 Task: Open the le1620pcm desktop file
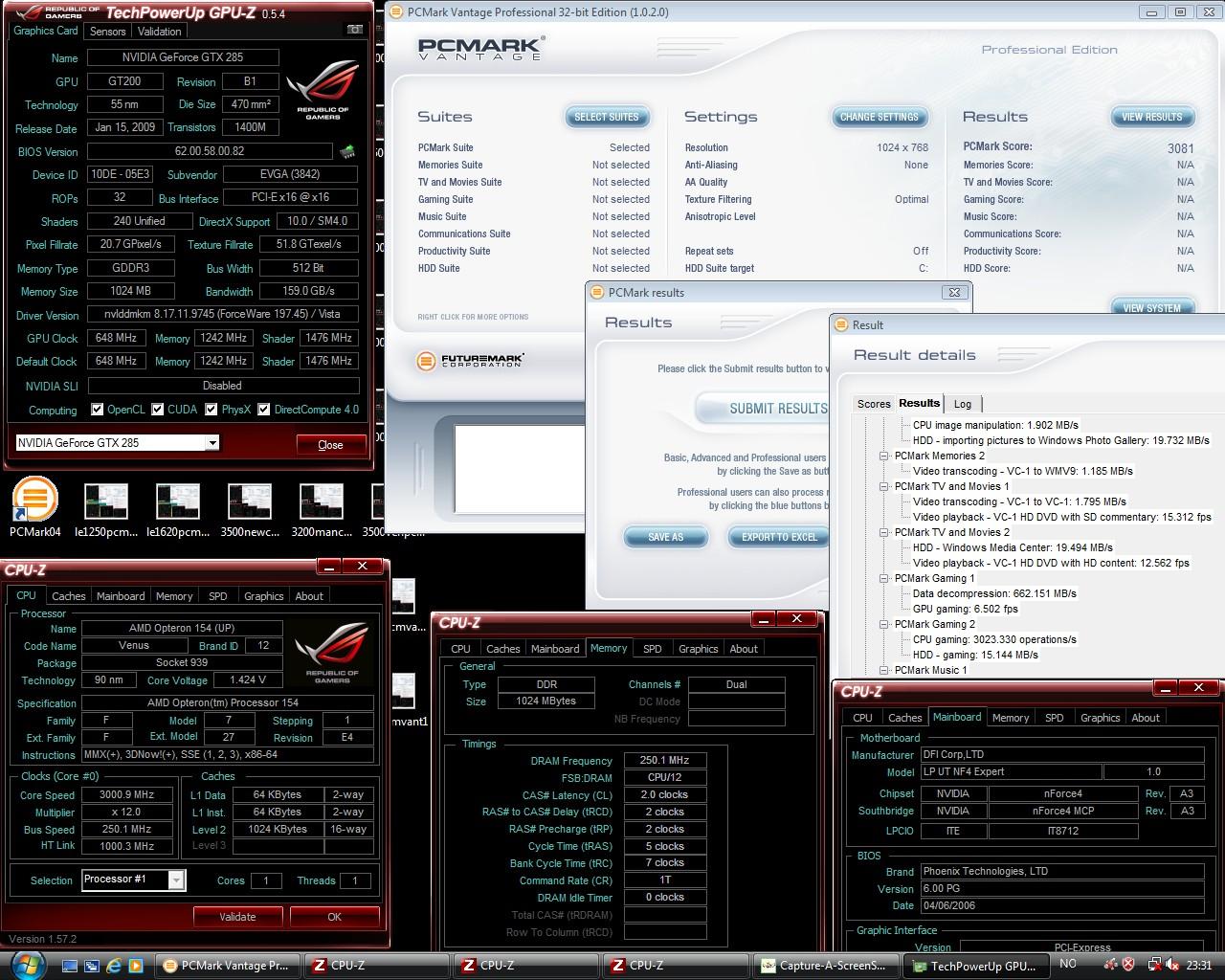tap(178, 511)
